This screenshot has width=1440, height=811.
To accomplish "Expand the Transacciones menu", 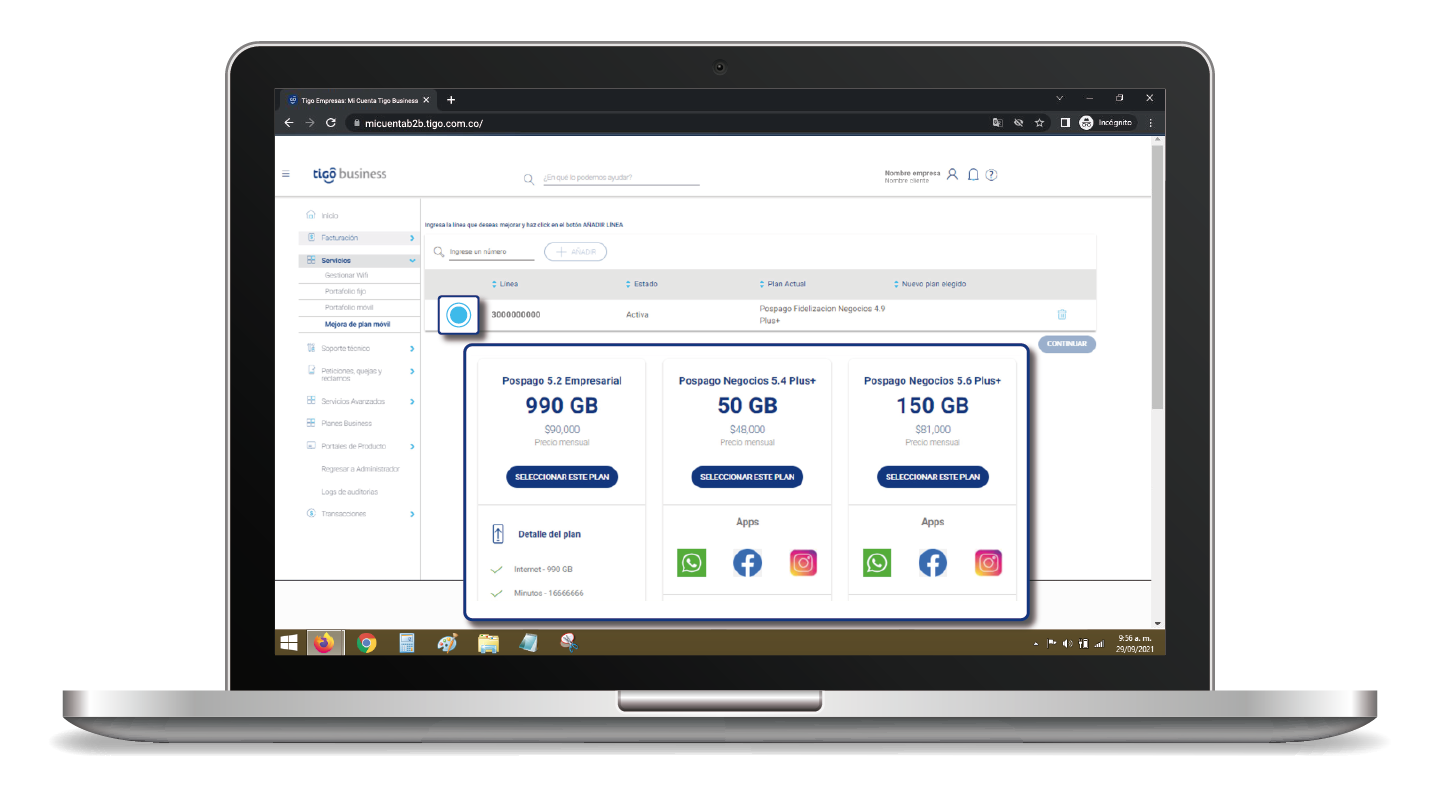I will pyautogui.click(x=360, y=514).
